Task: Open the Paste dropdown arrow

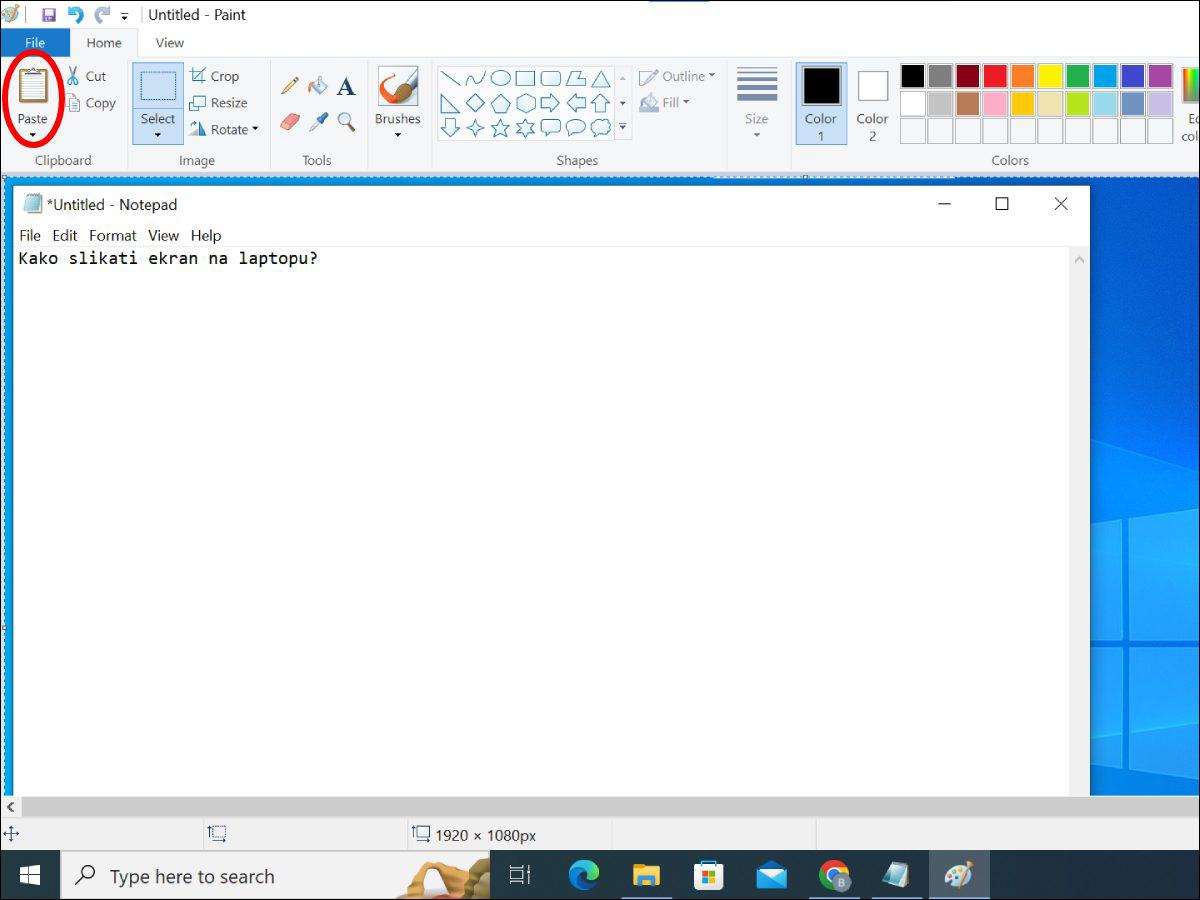Action: click(x=33, y=134)
